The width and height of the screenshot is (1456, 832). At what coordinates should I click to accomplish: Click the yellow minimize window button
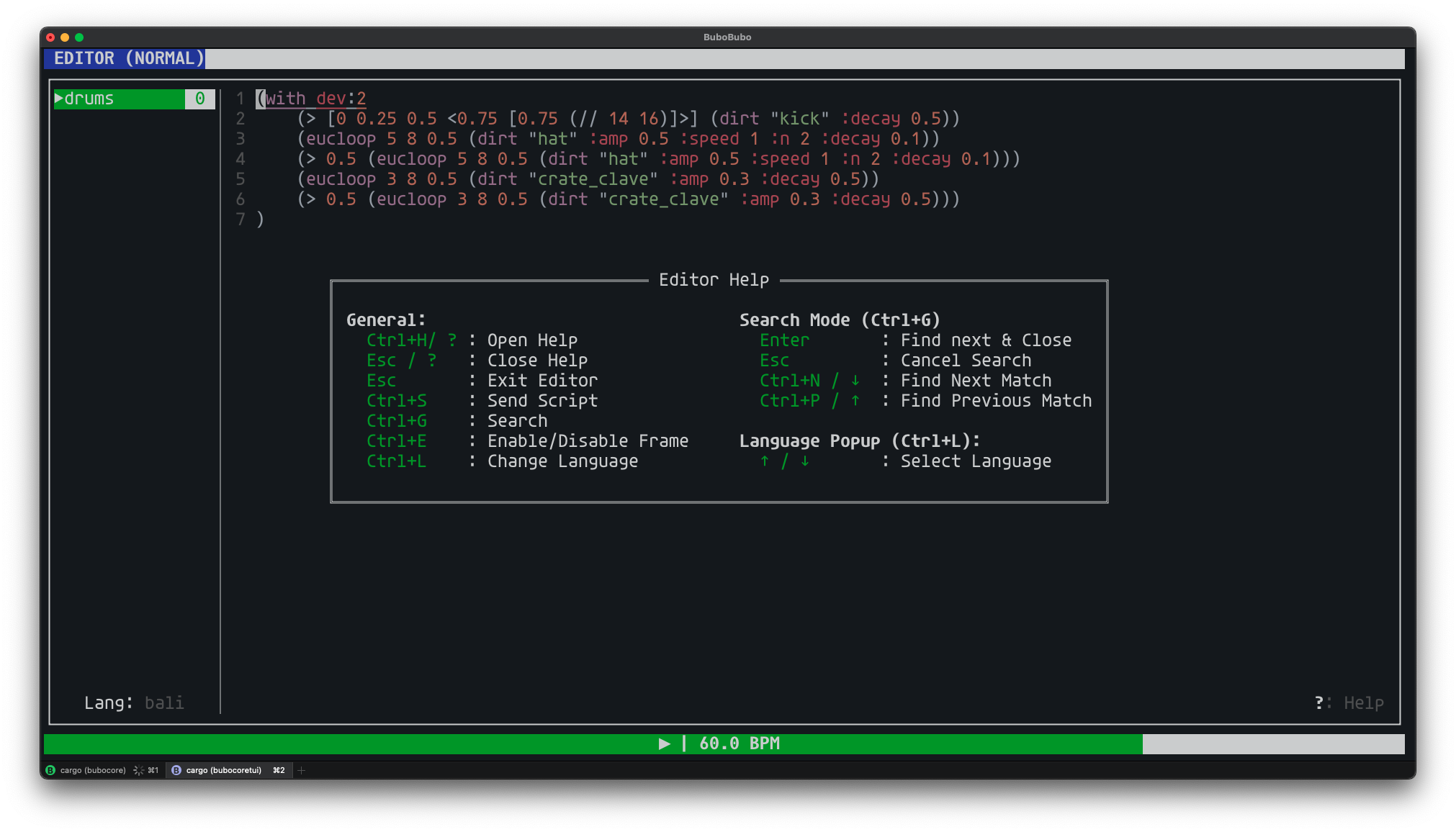(65, 37)
